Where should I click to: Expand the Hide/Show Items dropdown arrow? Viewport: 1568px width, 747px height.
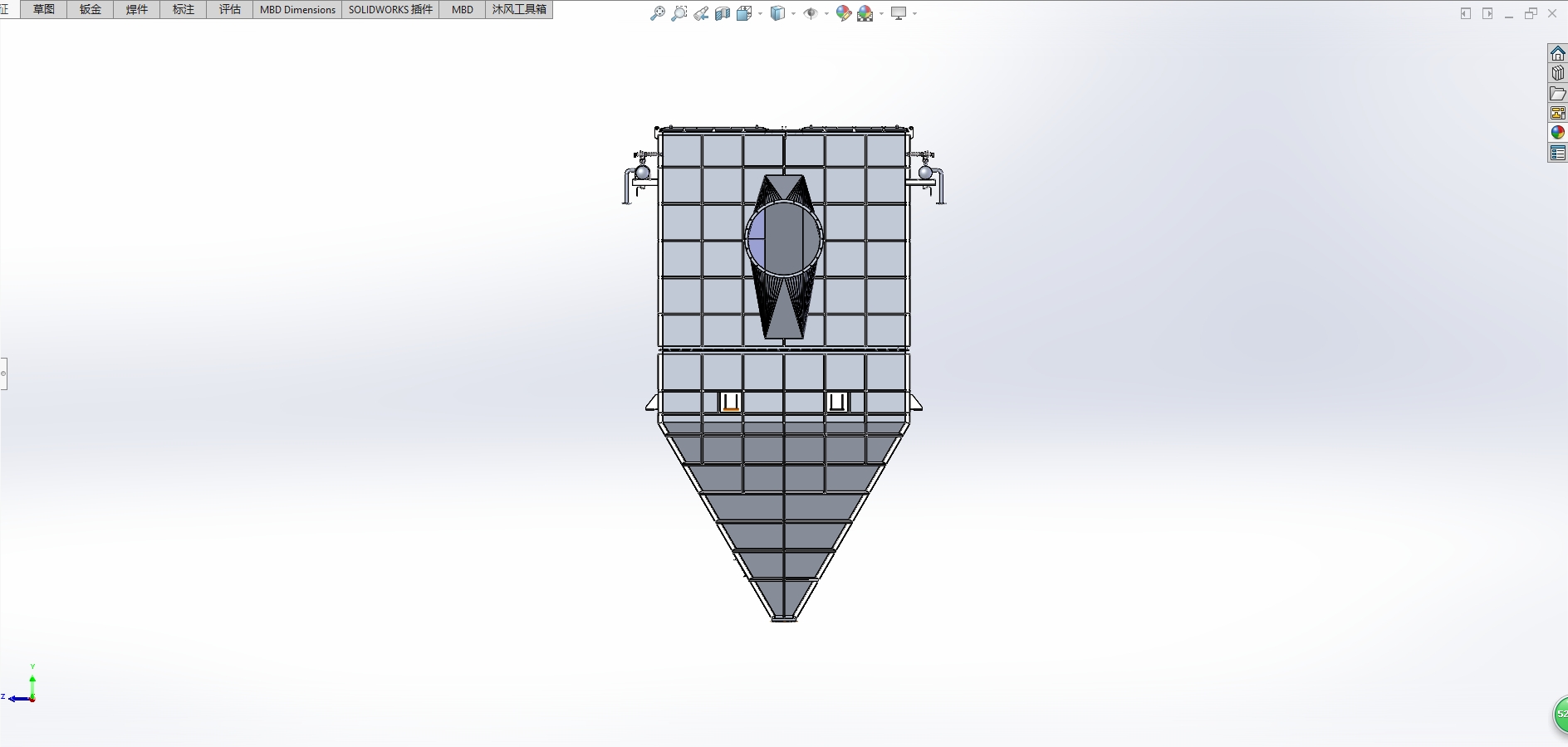pos(826,13)
